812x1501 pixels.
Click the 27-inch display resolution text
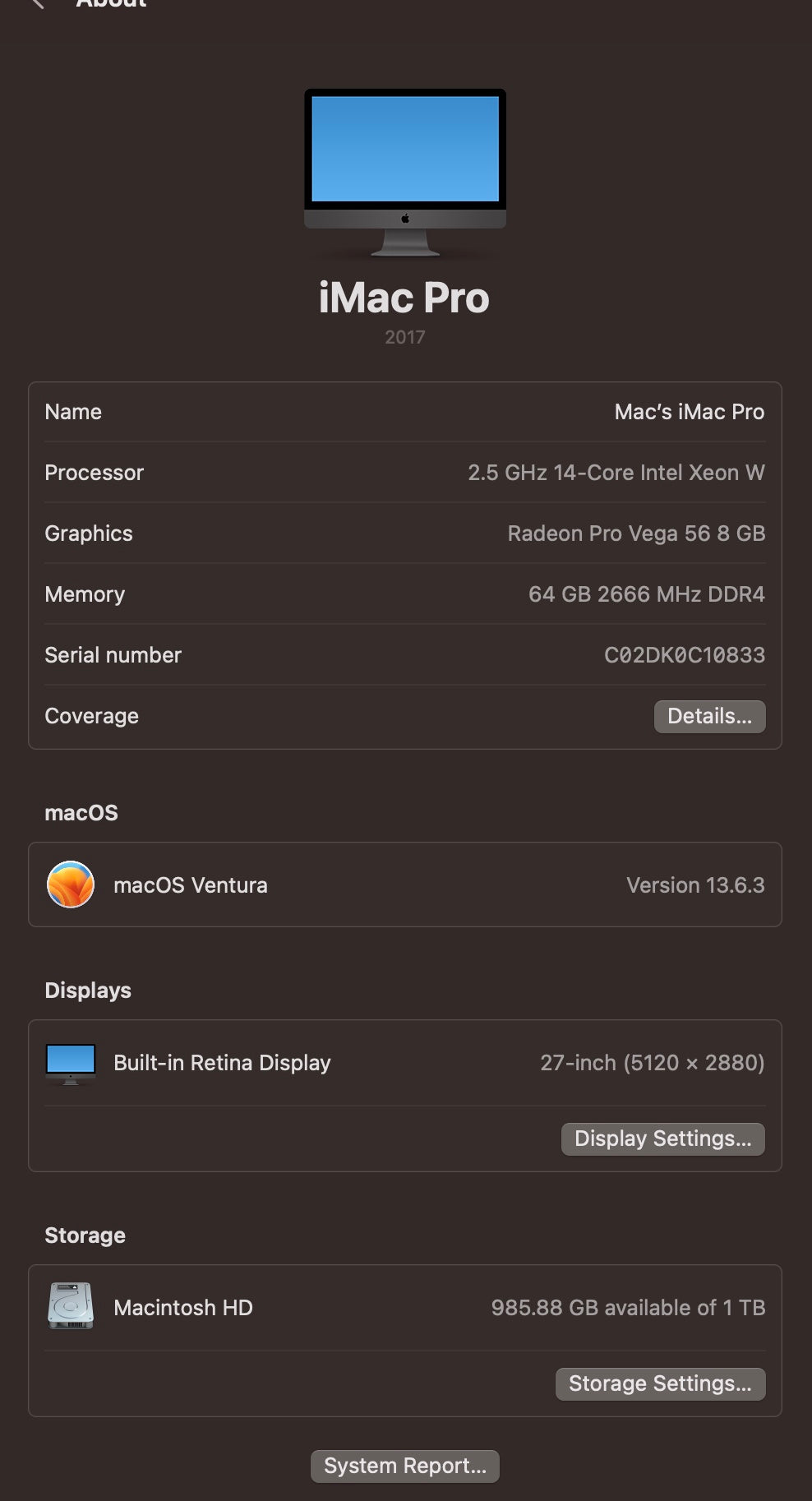pos(652,1063)
